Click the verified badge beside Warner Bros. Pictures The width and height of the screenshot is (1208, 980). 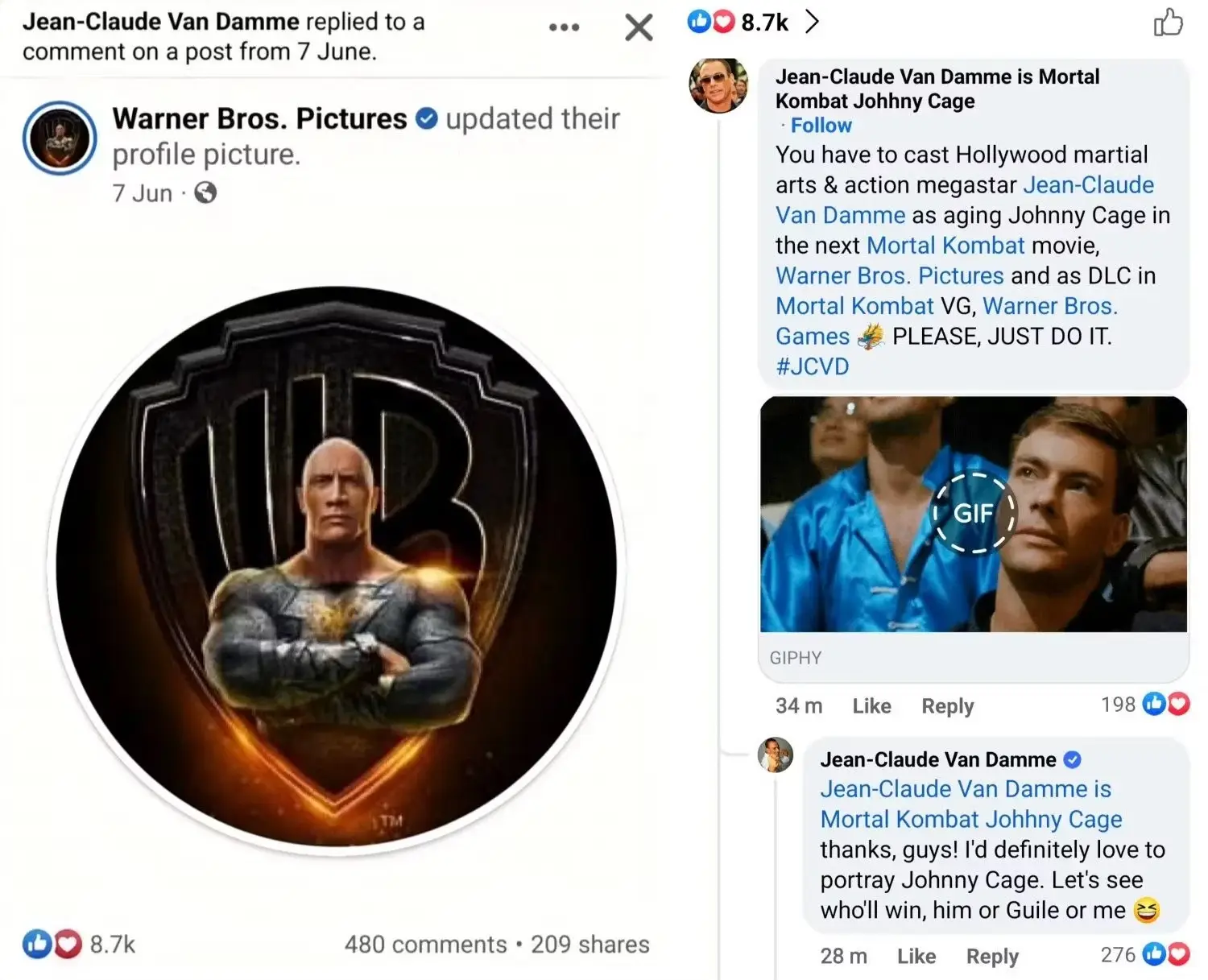tap(424, 118)
